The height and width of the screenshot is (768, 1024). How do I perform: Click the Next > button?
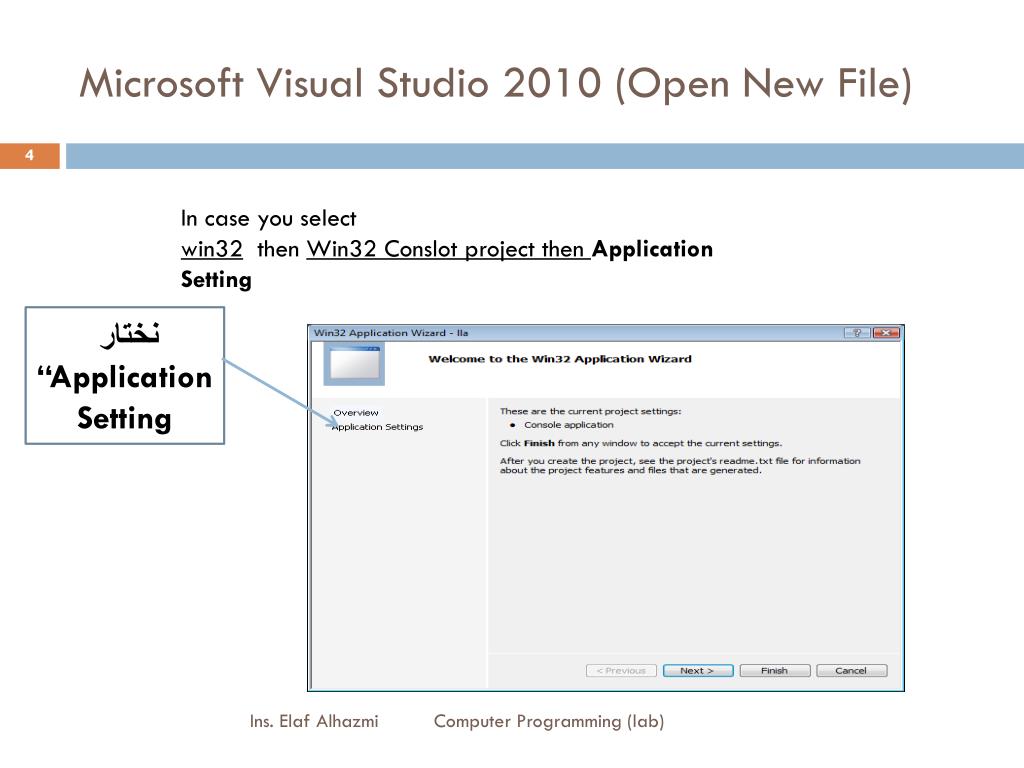(x=697, y=671)
